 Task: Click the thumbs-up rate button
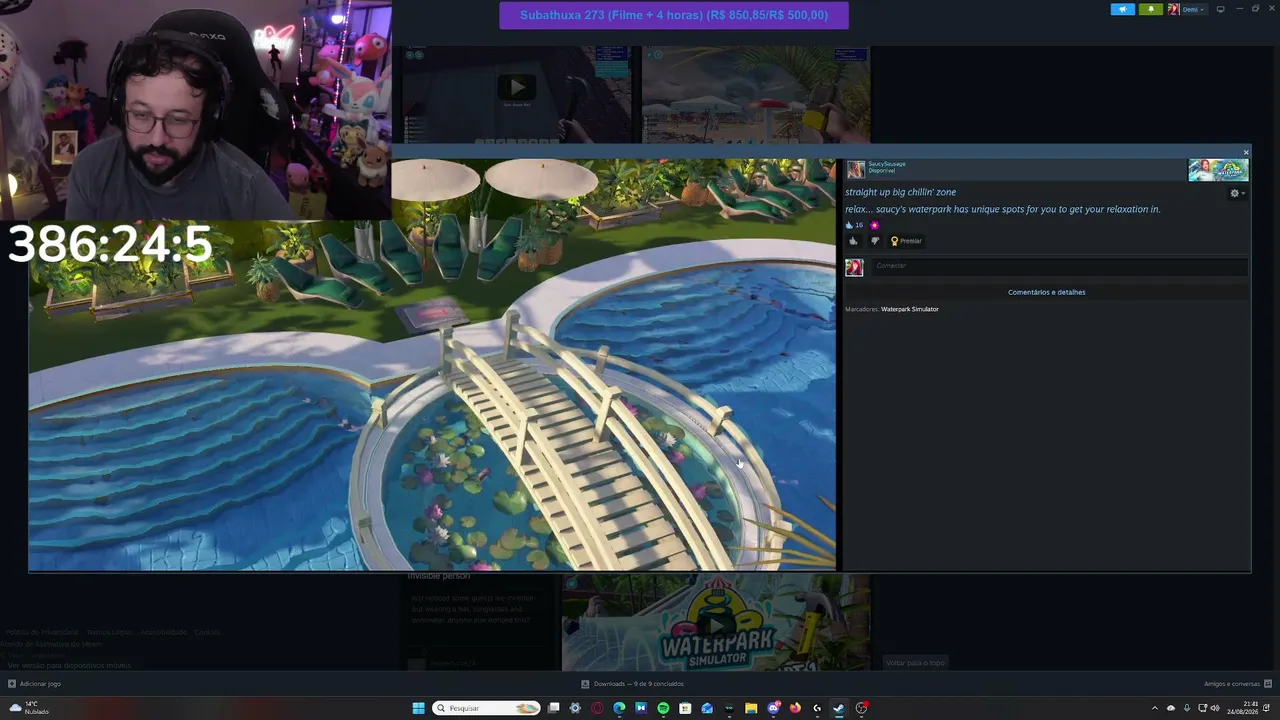tap(853, 241)
